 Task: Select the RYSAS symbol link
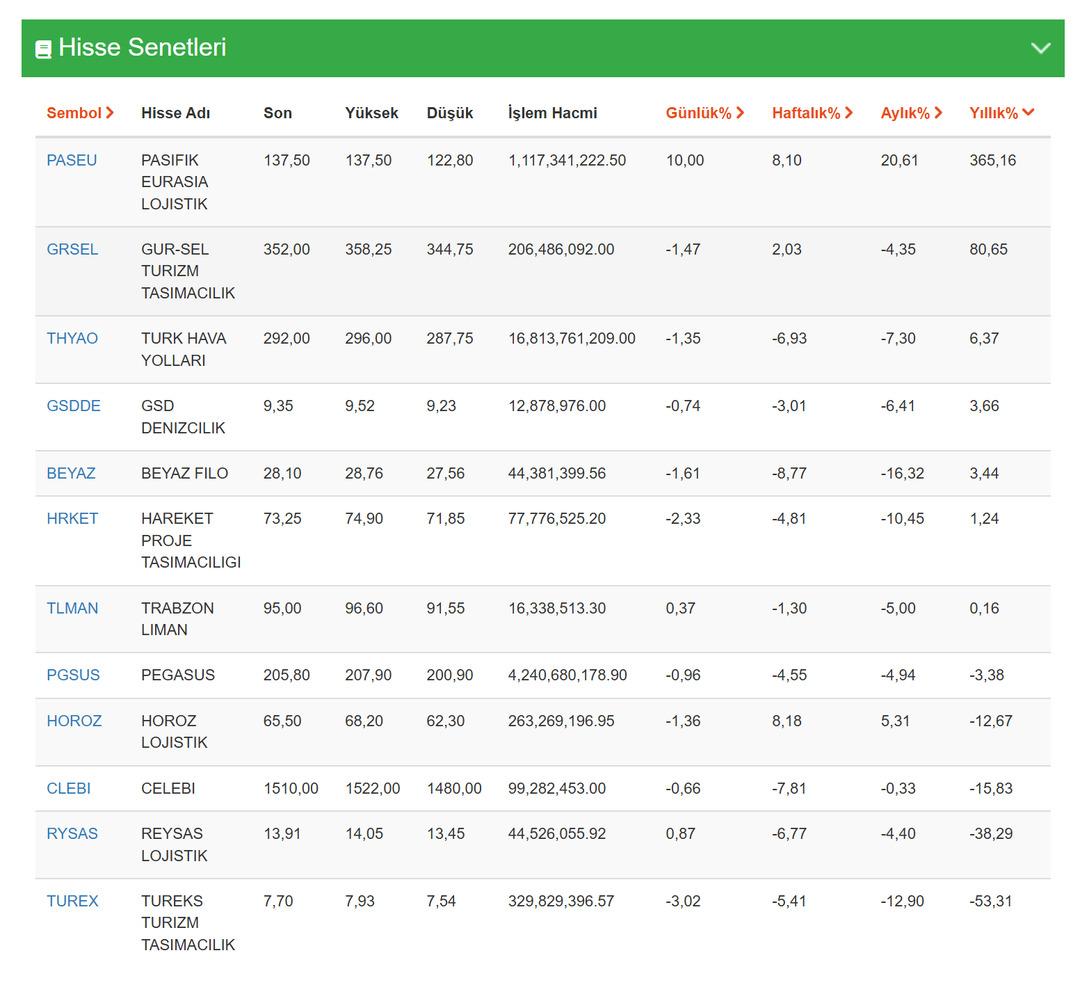72,833
